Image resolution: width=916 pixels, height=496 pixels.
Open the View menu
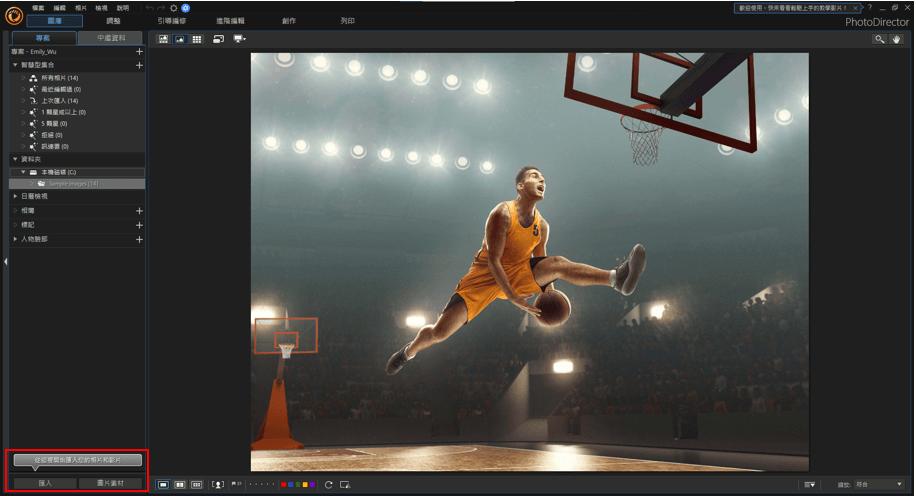(102, 8)
